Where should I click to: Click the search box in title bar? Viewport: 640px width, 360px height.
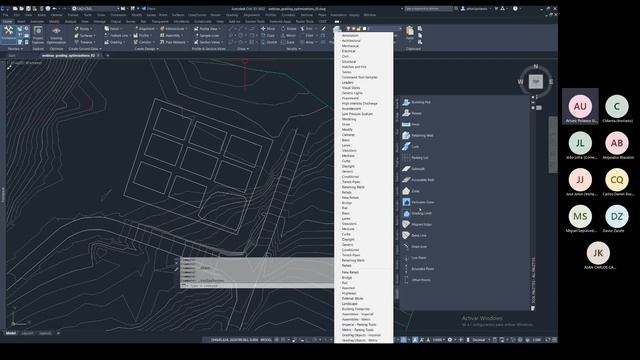click(x=429, y=8)
